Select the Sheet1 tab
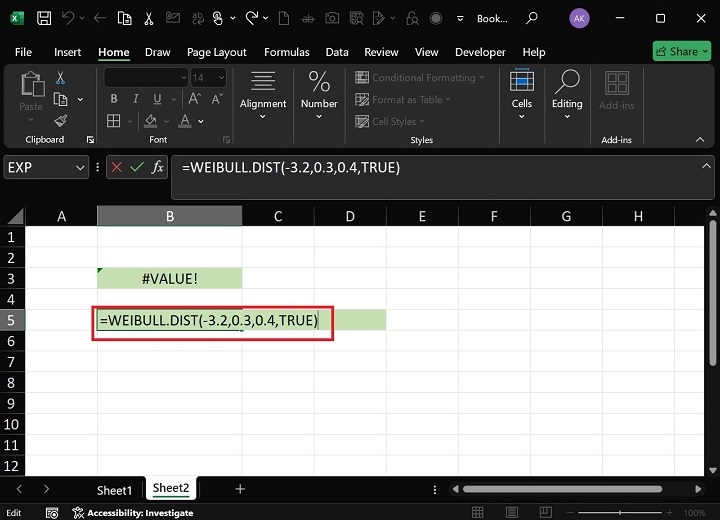Image resolution: width=720 pixels, height=520 pixels. pos(114,490)
